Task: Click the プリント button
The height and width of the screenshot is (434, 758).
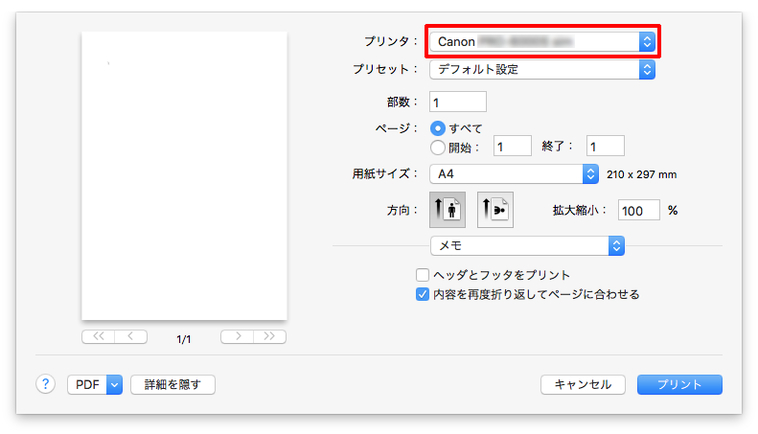Action: [x=680, y=384]
